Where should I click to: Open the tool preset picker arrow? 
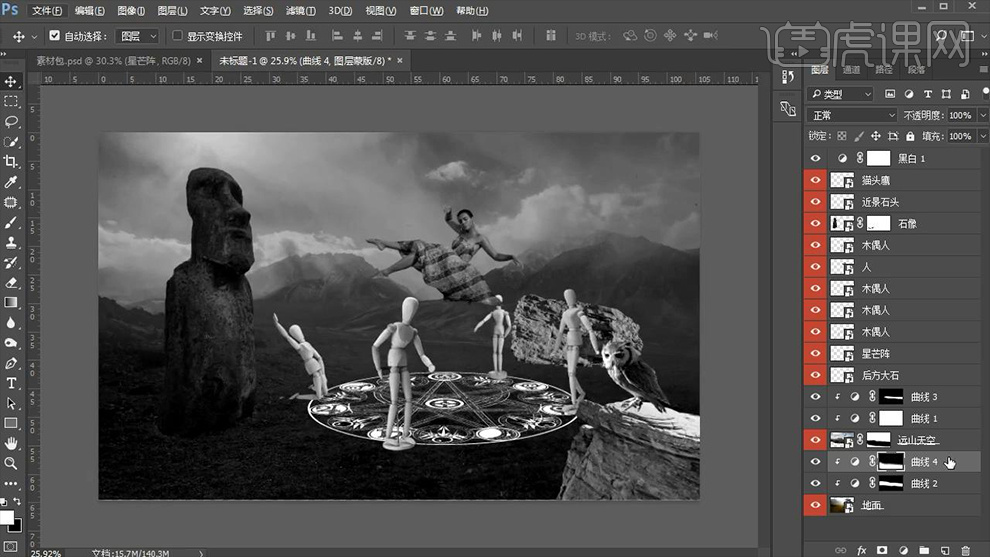point(33,37)
